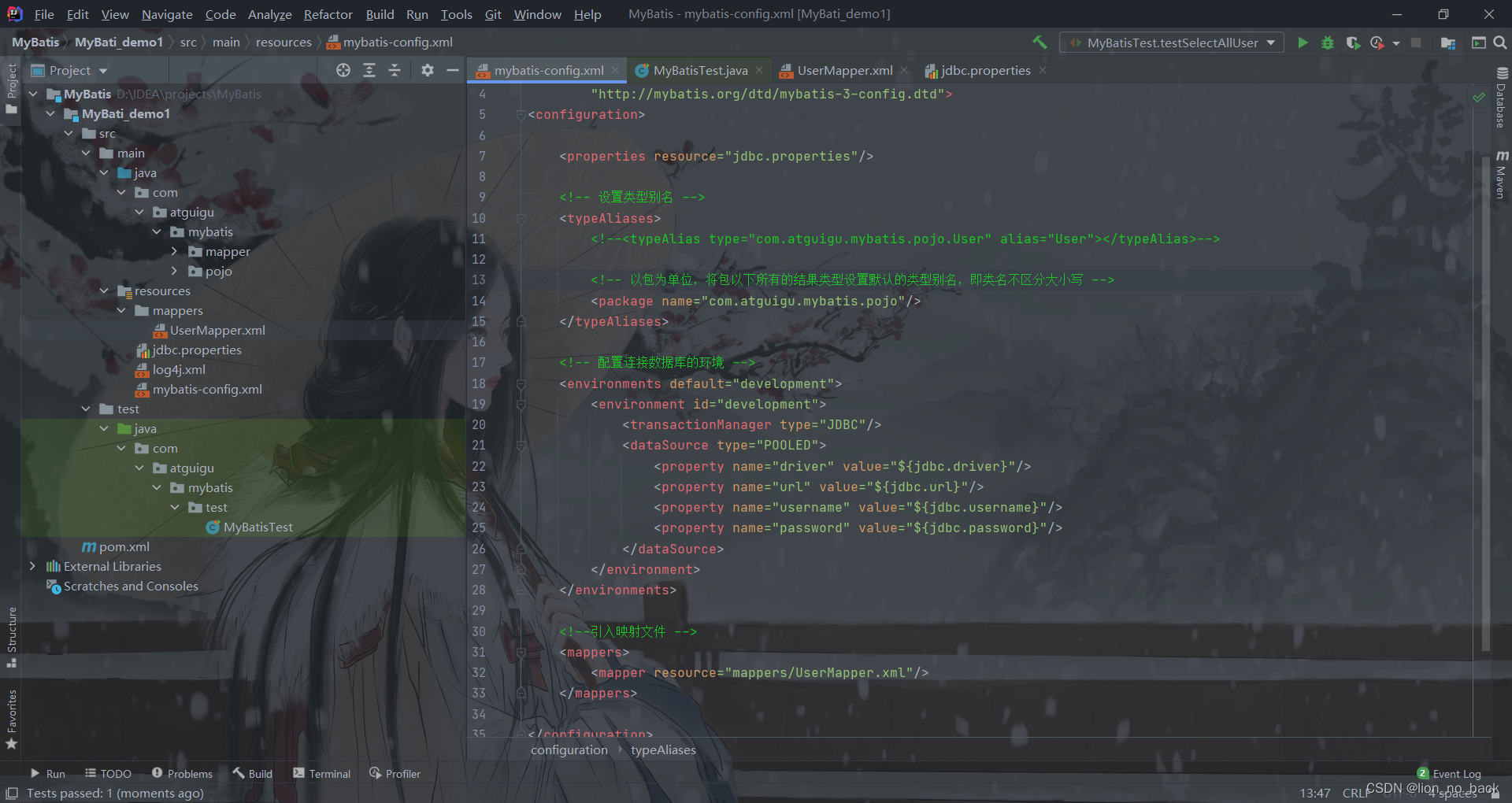
Task: Collapse the MyBati_demo1 module node
Action: click(50, 113)
